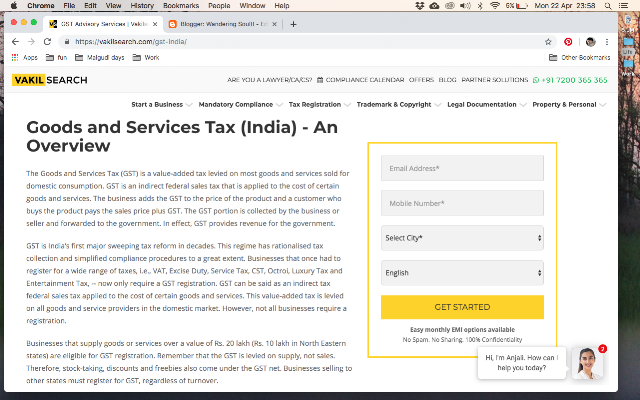640x400 pixels.
Task: Open Notification Center list icon
Action: 623,6
